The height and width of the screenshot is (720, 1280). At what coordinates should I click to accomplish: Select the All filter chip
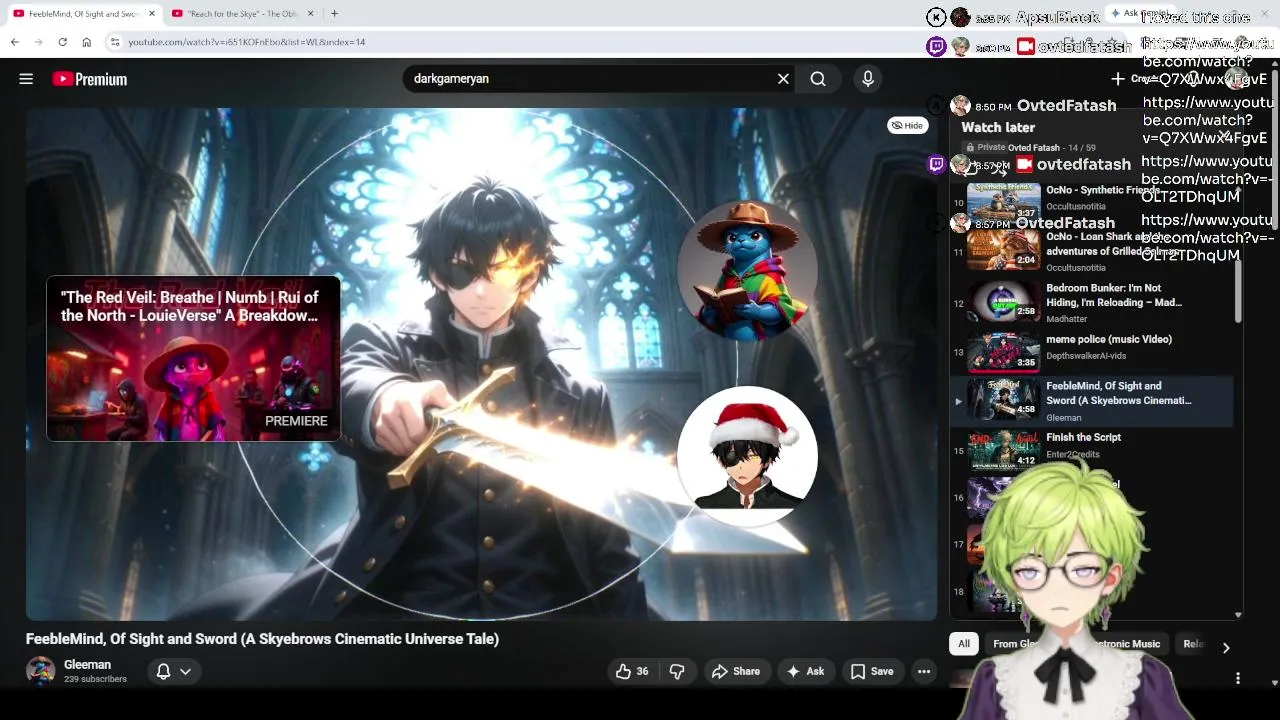coord(964,644)
